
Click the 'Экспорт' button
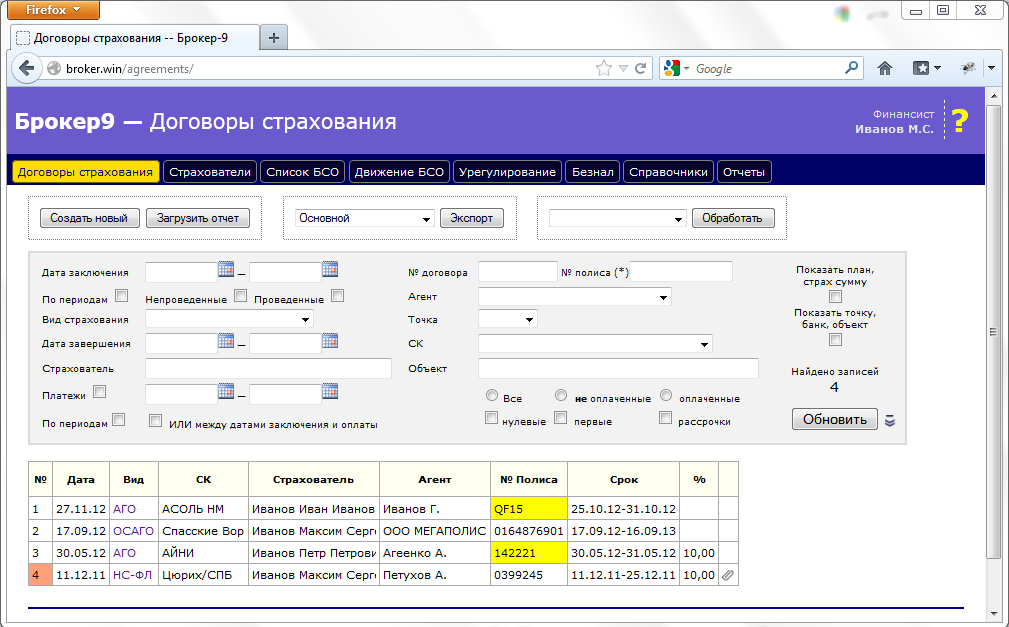(472, 218)
